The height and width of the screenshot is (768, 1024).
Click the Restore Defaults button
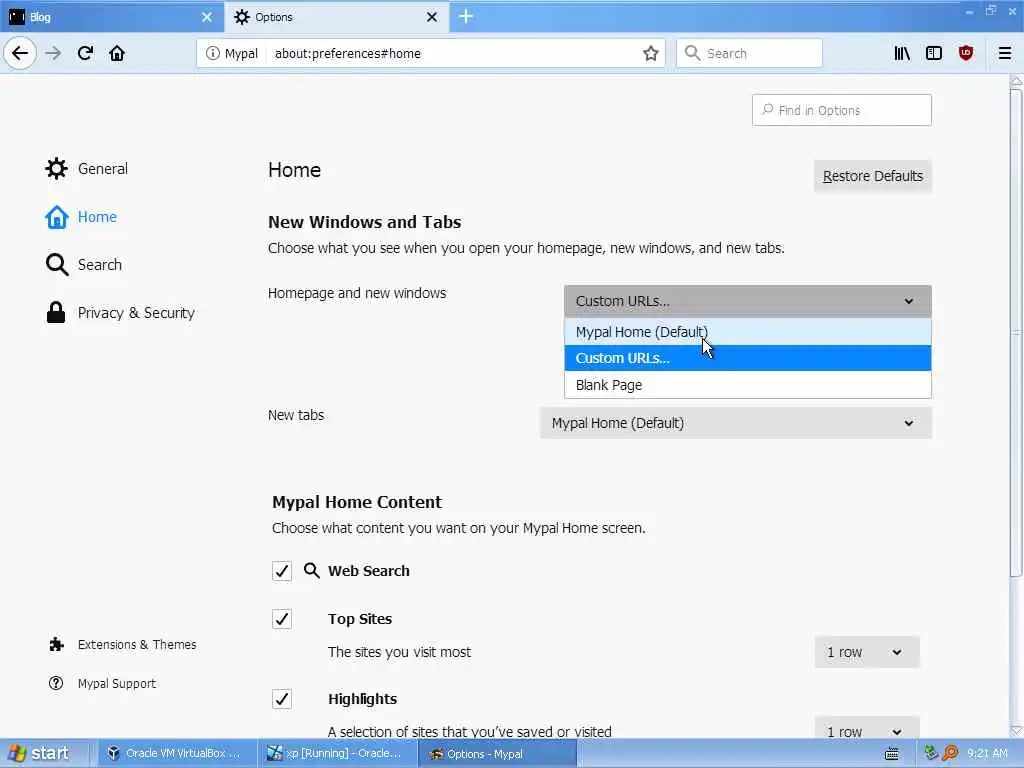[872, 176]
